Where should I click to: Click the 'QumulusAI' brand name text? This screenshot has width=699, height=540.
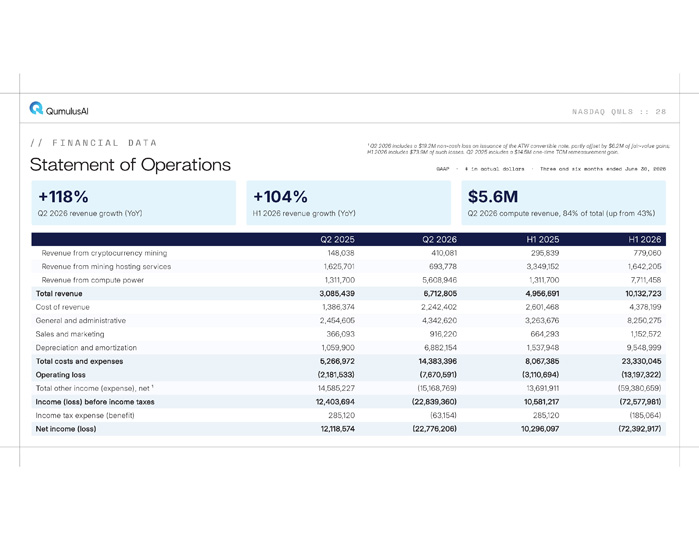(67, 111)
